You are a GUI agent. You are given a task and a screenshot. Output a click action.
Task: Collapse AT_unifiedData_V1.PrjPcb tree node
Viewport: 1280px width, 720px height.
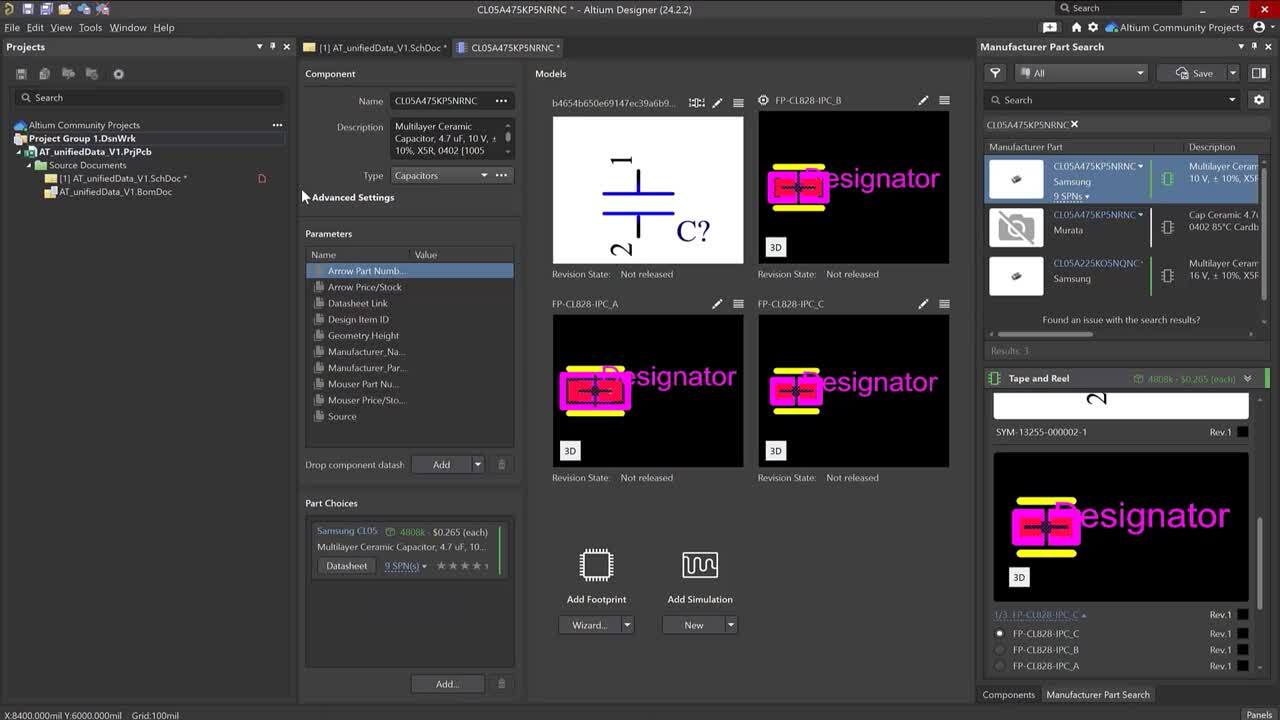click(x=18, y=152)
